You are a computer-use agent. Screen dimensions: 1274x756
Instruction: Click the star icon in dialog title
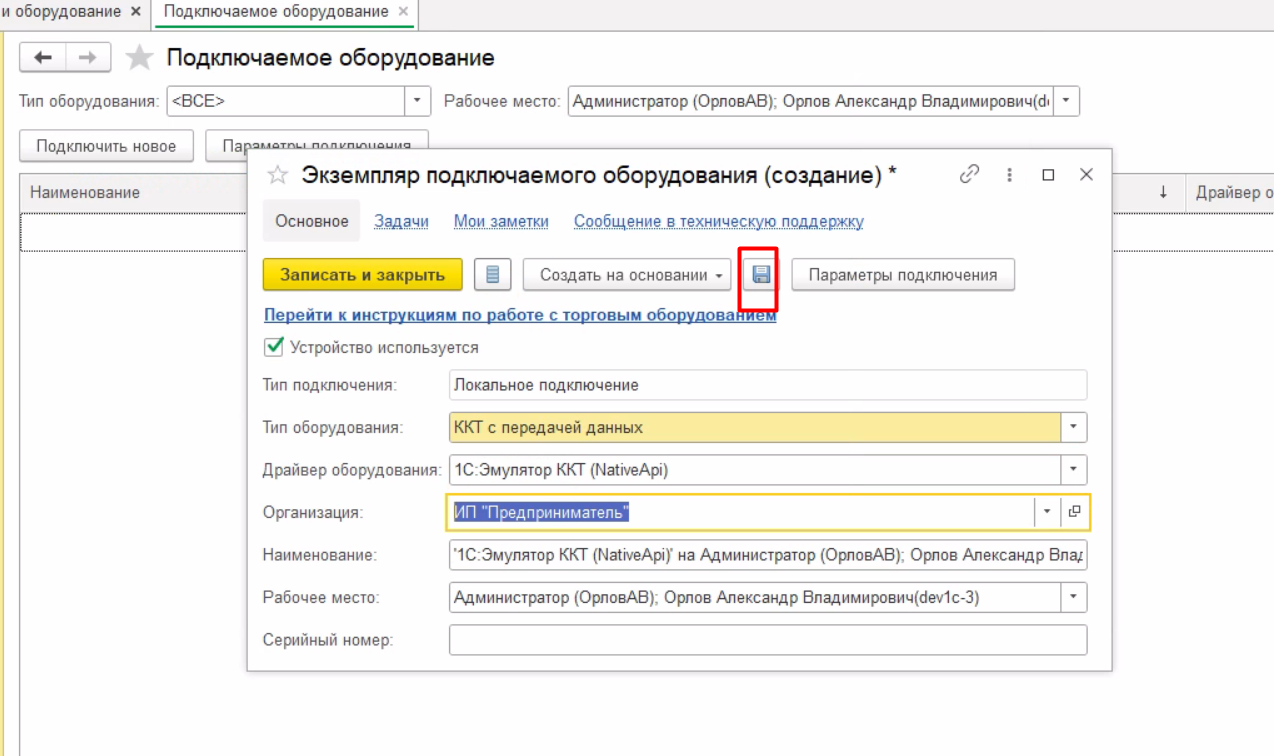point(280,176)
